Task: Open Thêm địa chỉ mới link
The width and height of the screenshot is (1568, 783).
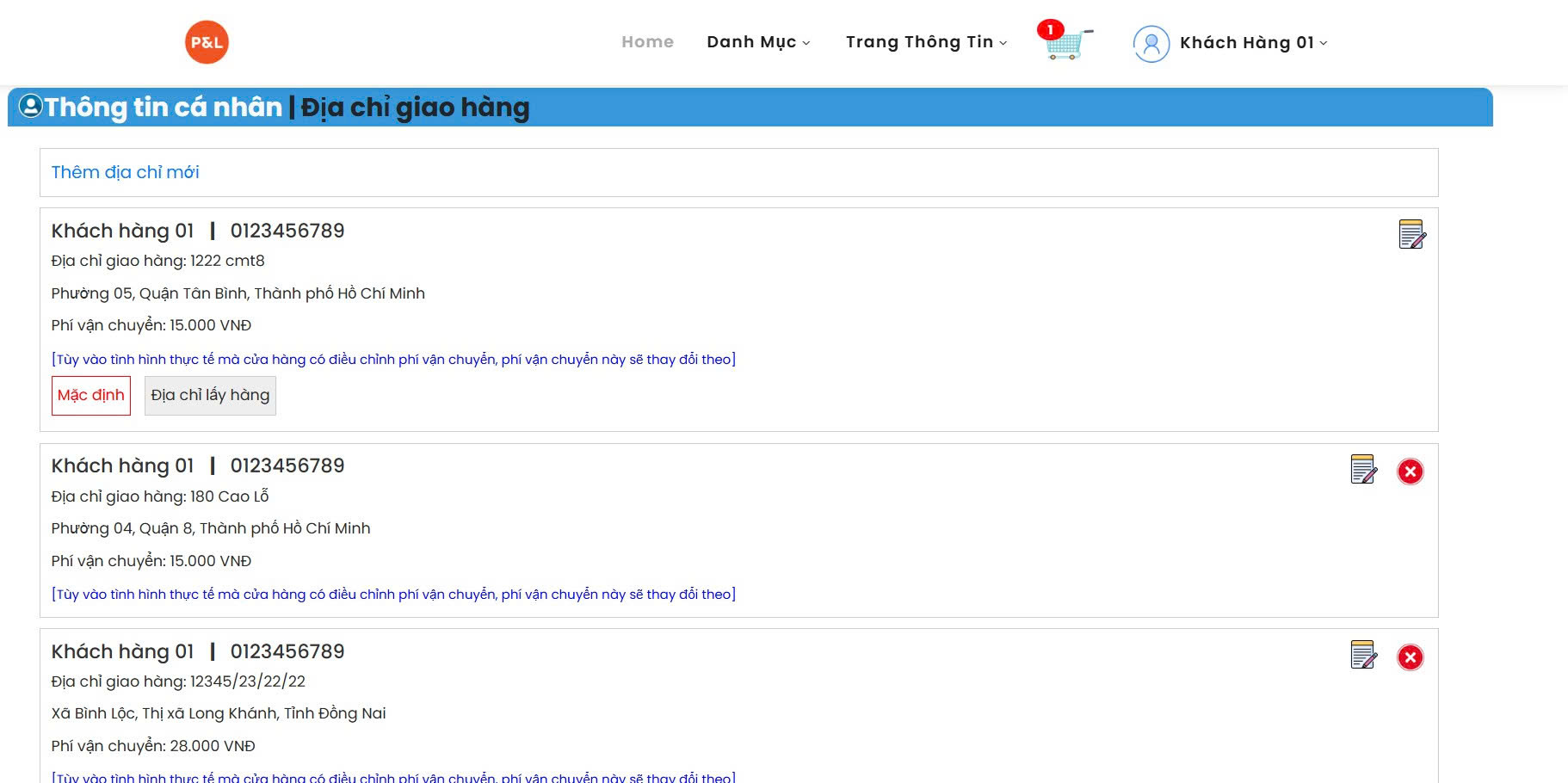Action: (x=125, y=171)
